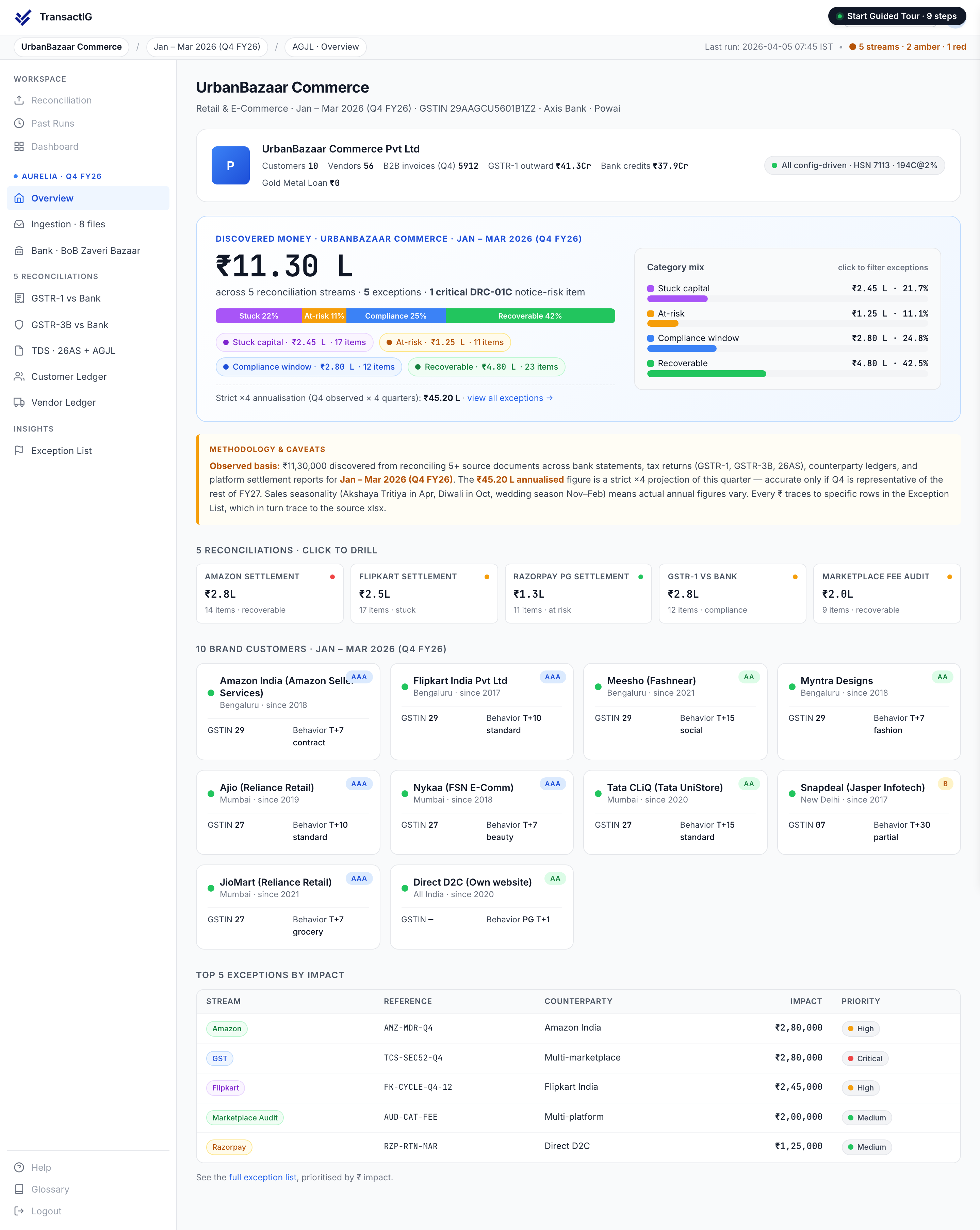980x1230 pixels.
Task: Open the Reconciliation workspace item
Action: [88, 100]
